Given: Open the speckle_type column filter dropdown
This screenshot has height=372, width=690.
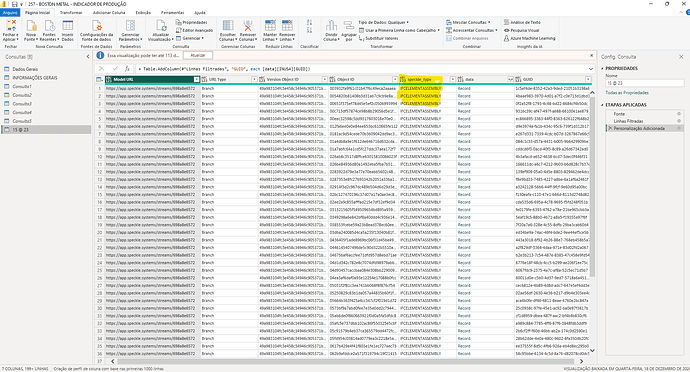Looking at the screenshot, I should (x=452, y=79).
